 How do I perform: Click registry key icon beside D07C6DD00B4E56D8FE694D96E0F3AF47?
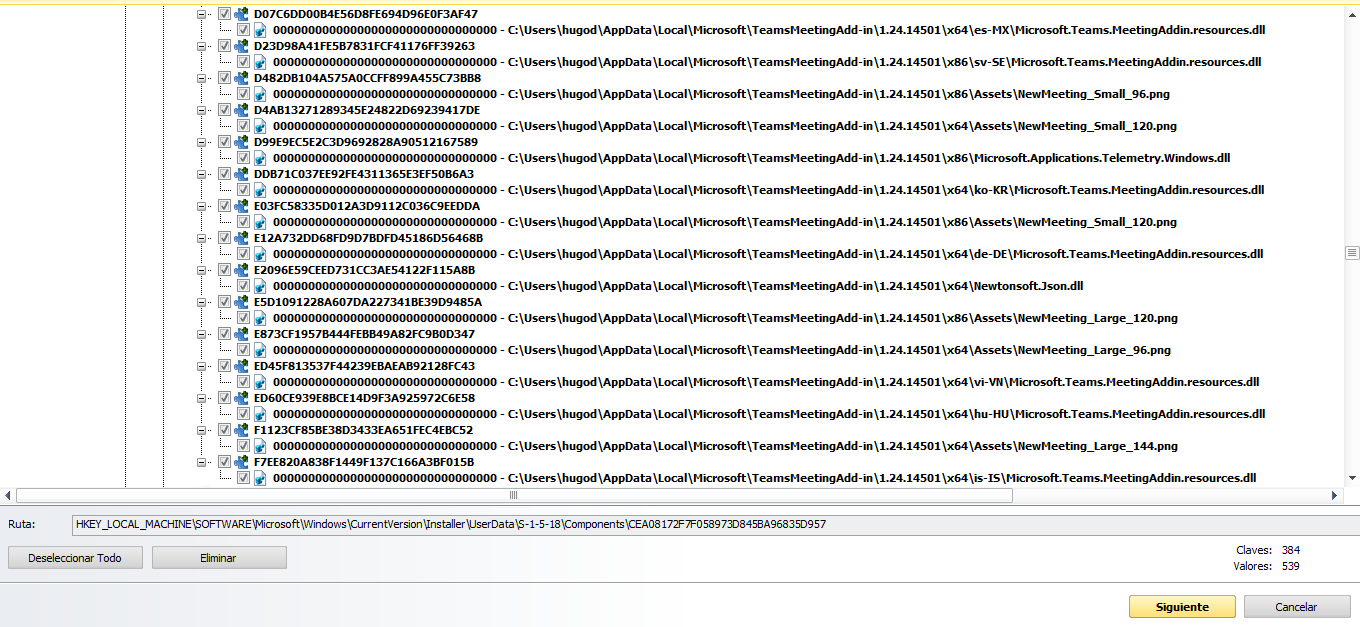pos(242,14)
